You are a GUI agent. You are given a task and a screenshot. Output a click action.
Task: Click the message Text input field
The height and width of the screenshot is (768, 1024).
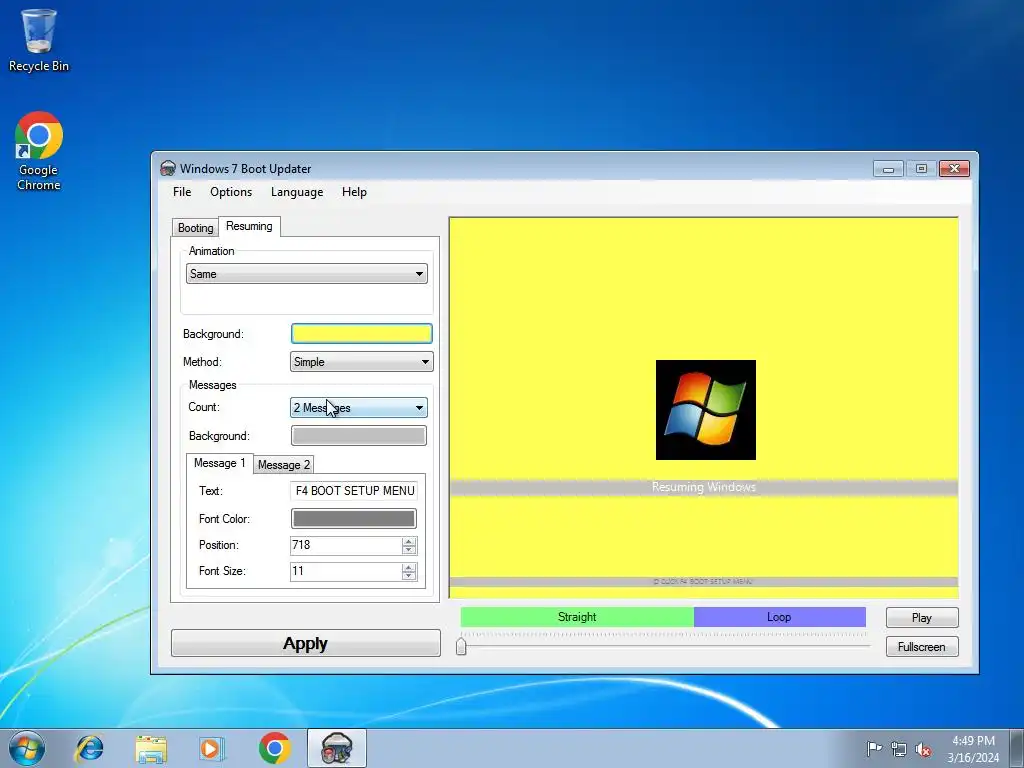point(354,490)
